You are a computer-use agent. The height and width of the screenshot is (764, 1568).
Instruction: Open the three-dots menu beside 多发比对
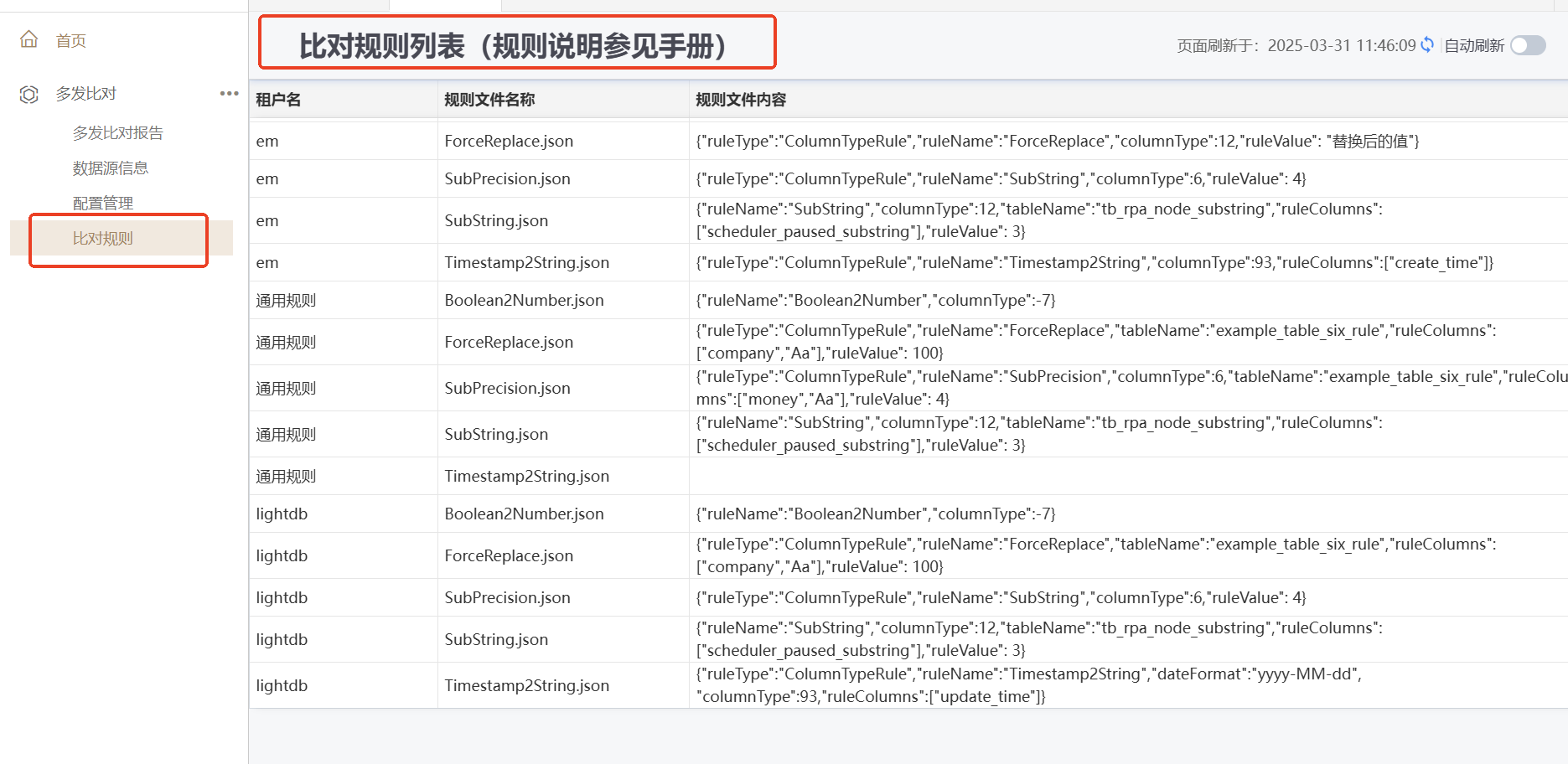tap(229, 93)
